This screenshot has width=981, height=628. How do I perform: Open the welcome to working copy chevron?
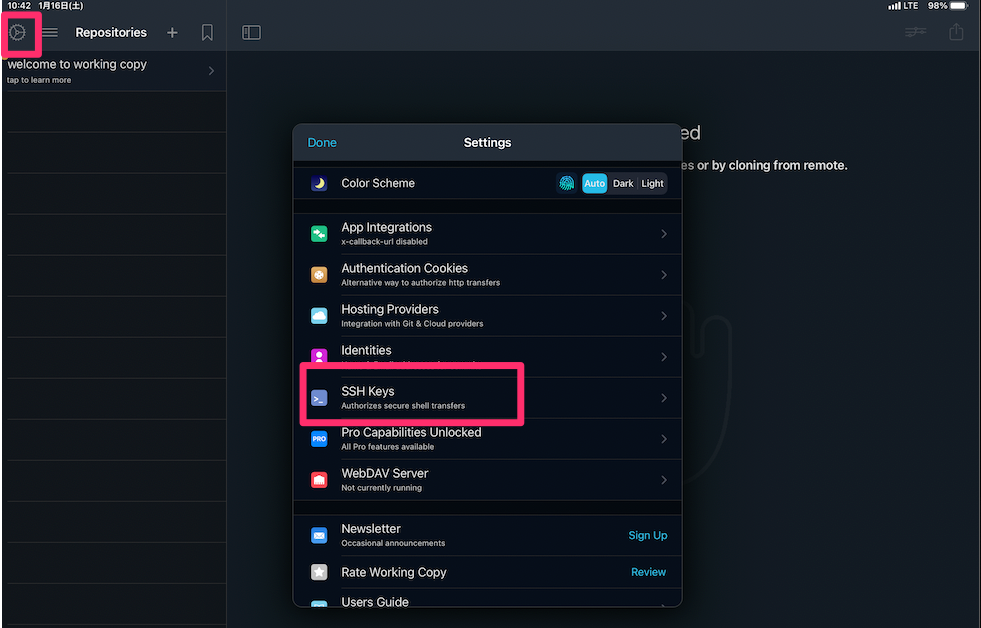211,71
